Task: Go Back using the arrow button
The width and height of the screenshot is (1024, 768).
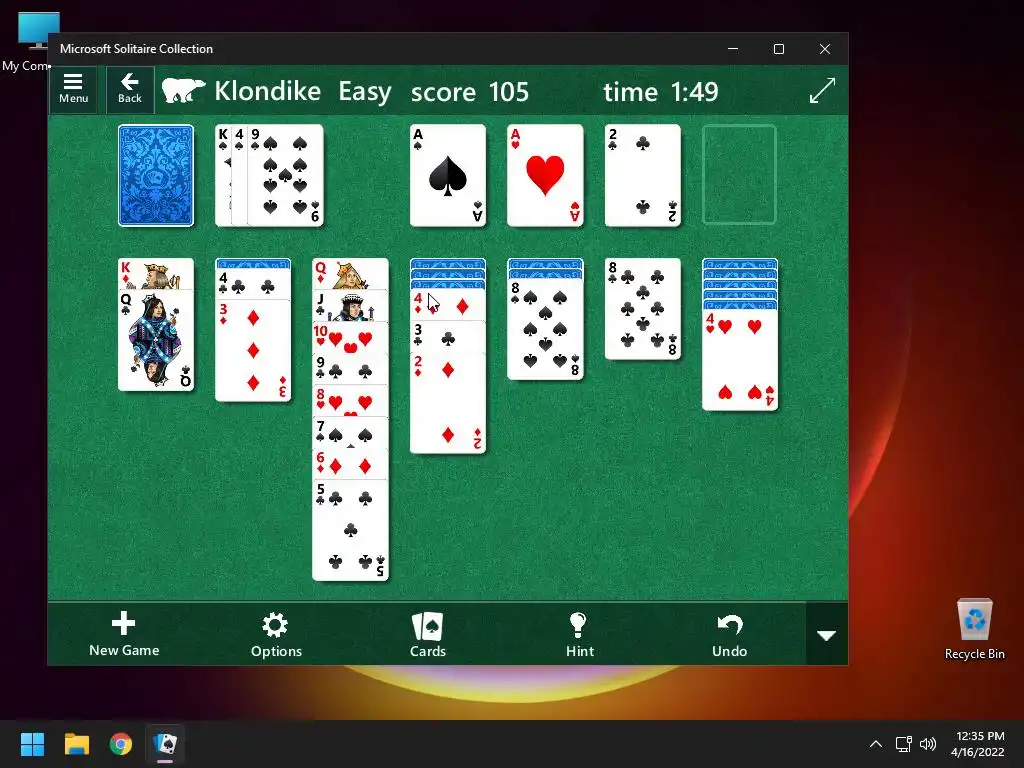Action: pos(130,89)
